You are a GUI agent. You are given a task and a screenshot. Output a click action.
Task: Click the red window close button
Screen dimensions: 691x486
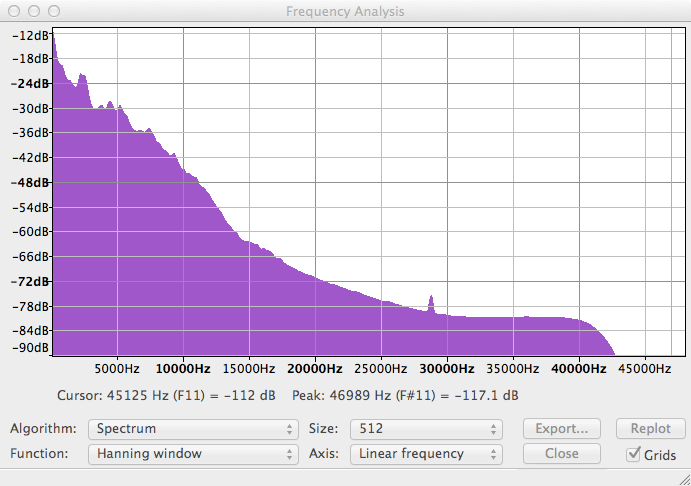[x=14, y=11]
